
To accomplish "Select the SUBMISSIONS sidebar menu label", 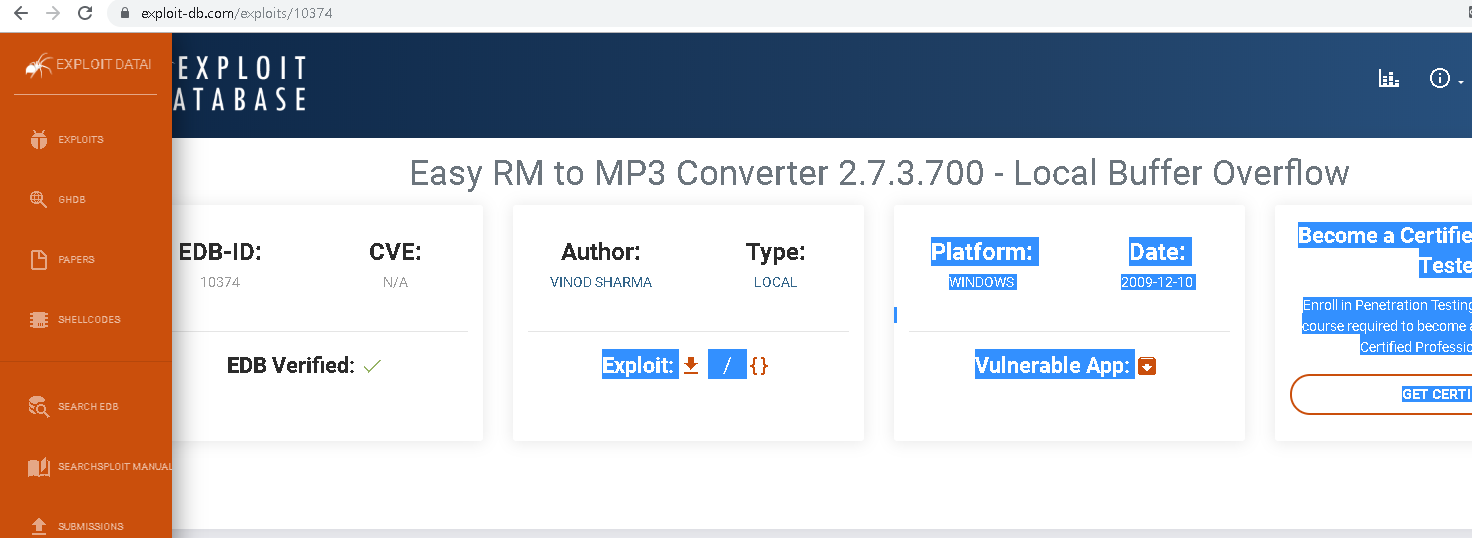I will [x=91, y=527].
